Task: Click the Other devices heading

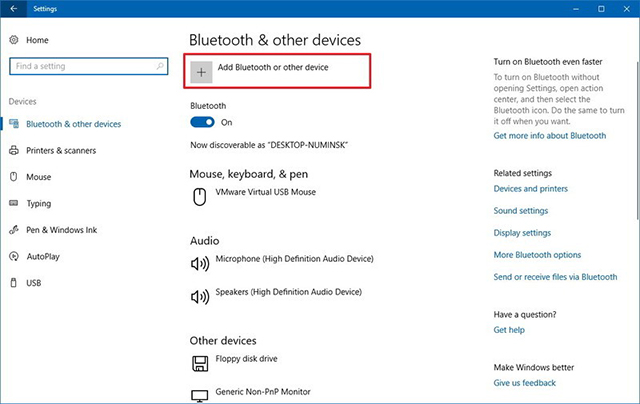Action: [x=223, y=341]
